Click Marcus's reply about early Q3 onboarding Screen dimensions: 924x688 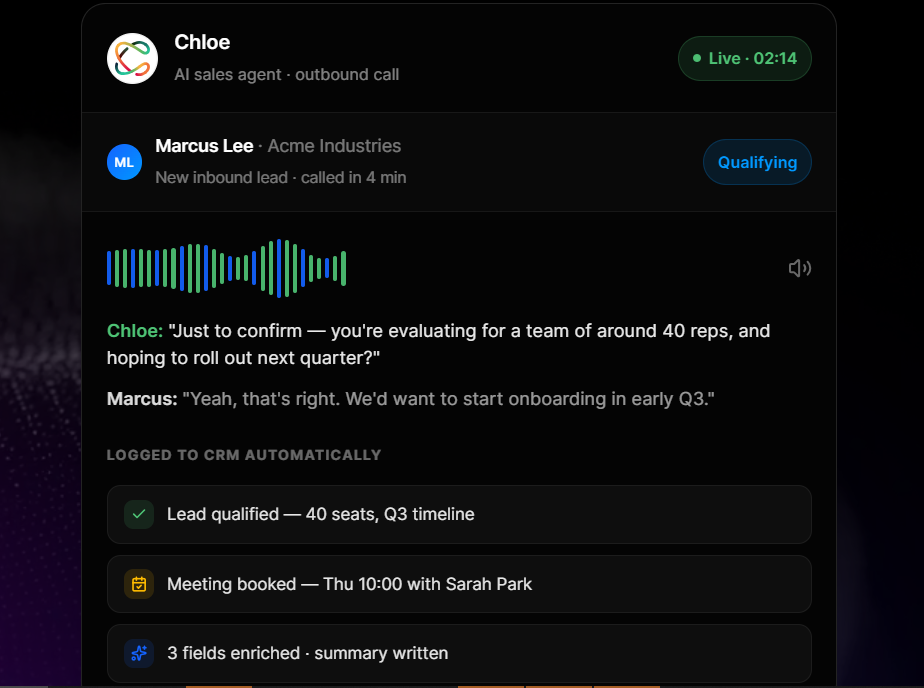[411, 399]
